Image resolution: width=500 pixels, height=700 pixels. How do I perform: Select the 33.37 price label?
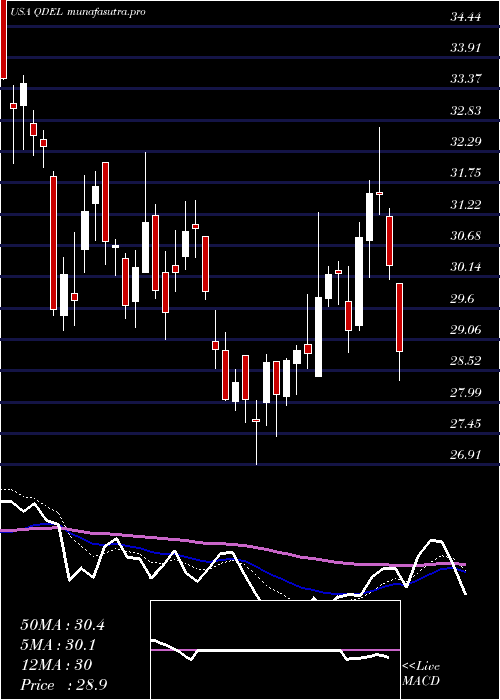pyautogui.click(x=466, y=79)
